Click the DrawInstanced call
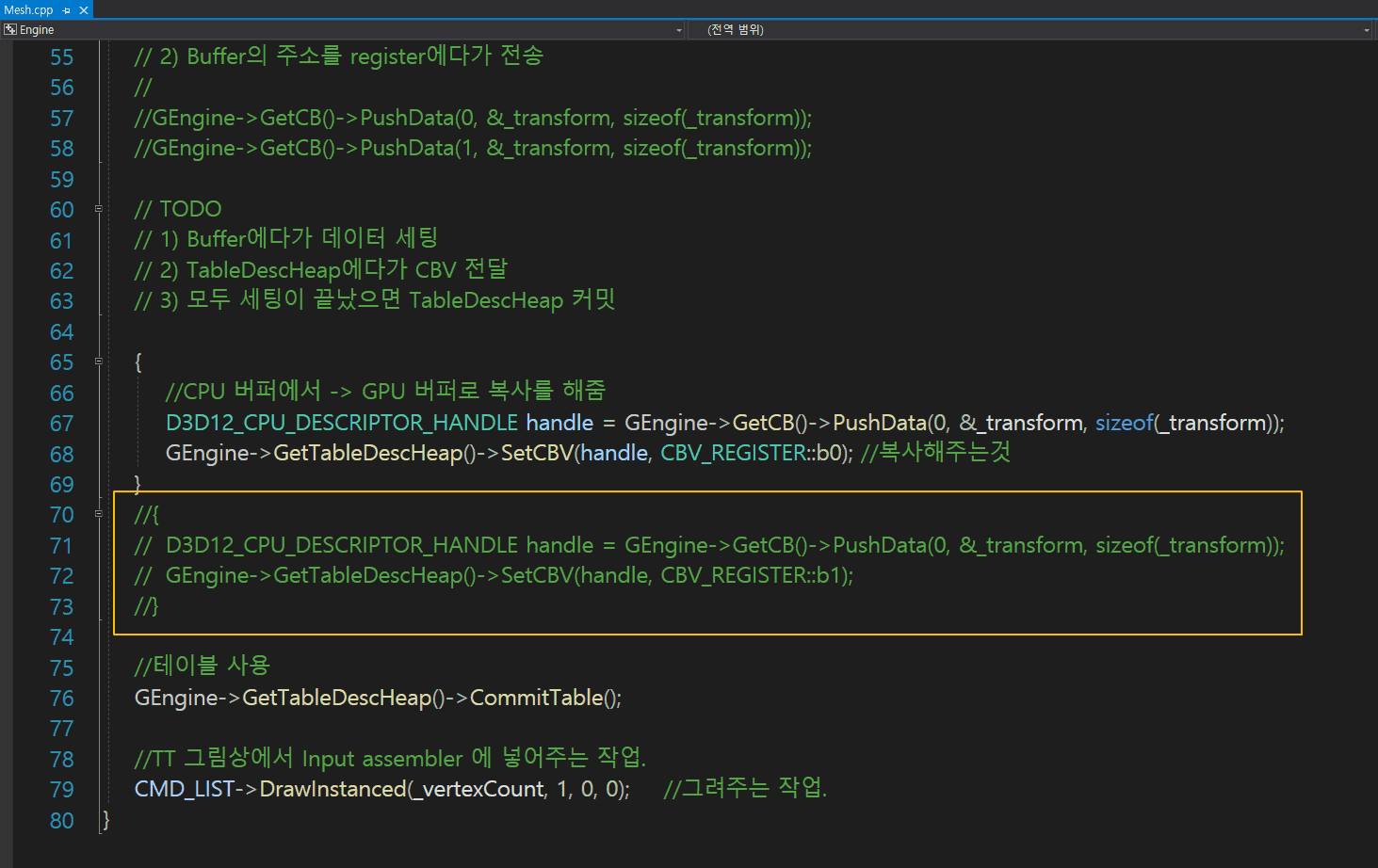Viewport: 1378px width, 868px height. click(332, 789)
